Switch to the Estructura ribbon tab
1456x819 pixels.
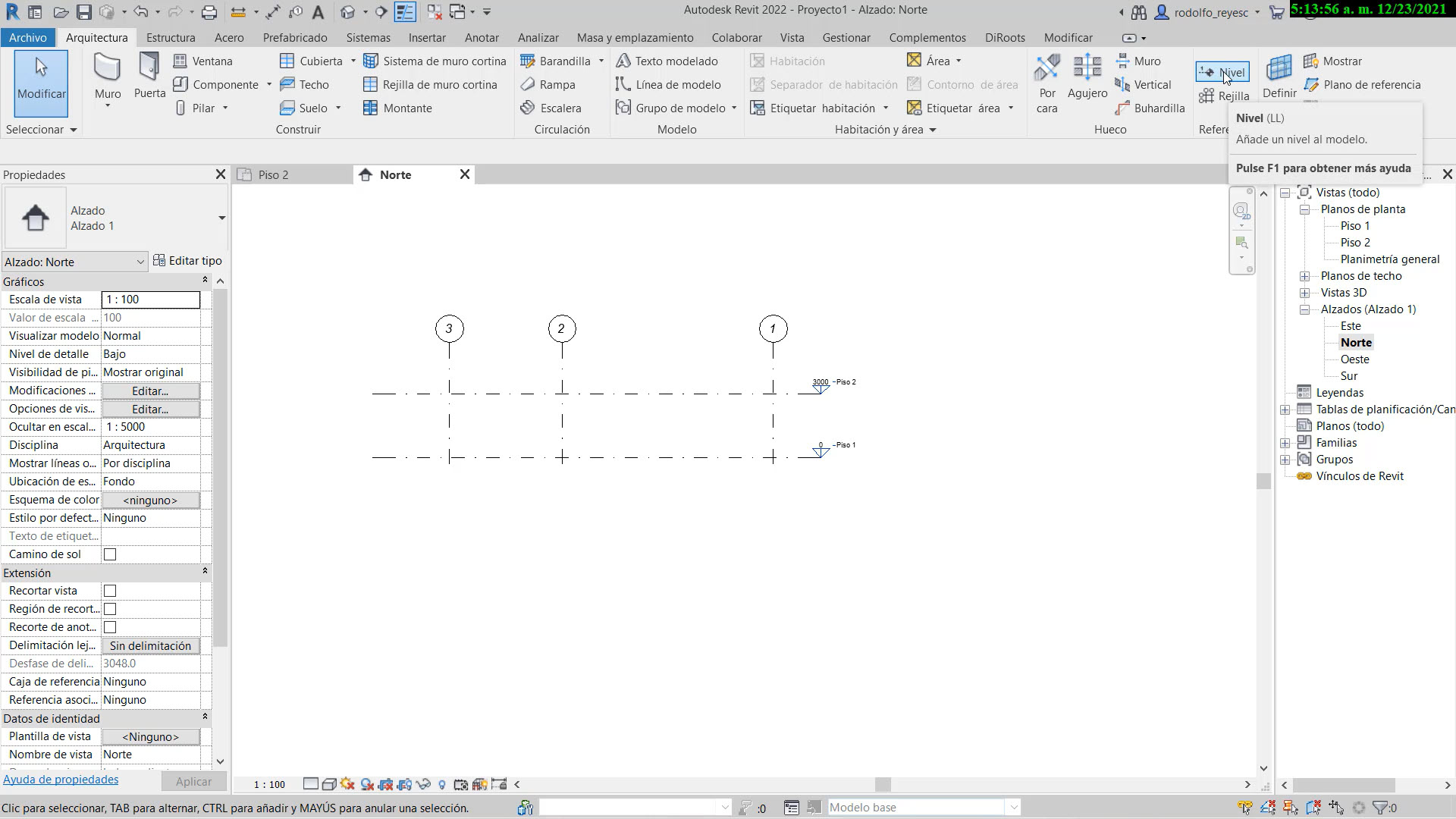(171, 37)
